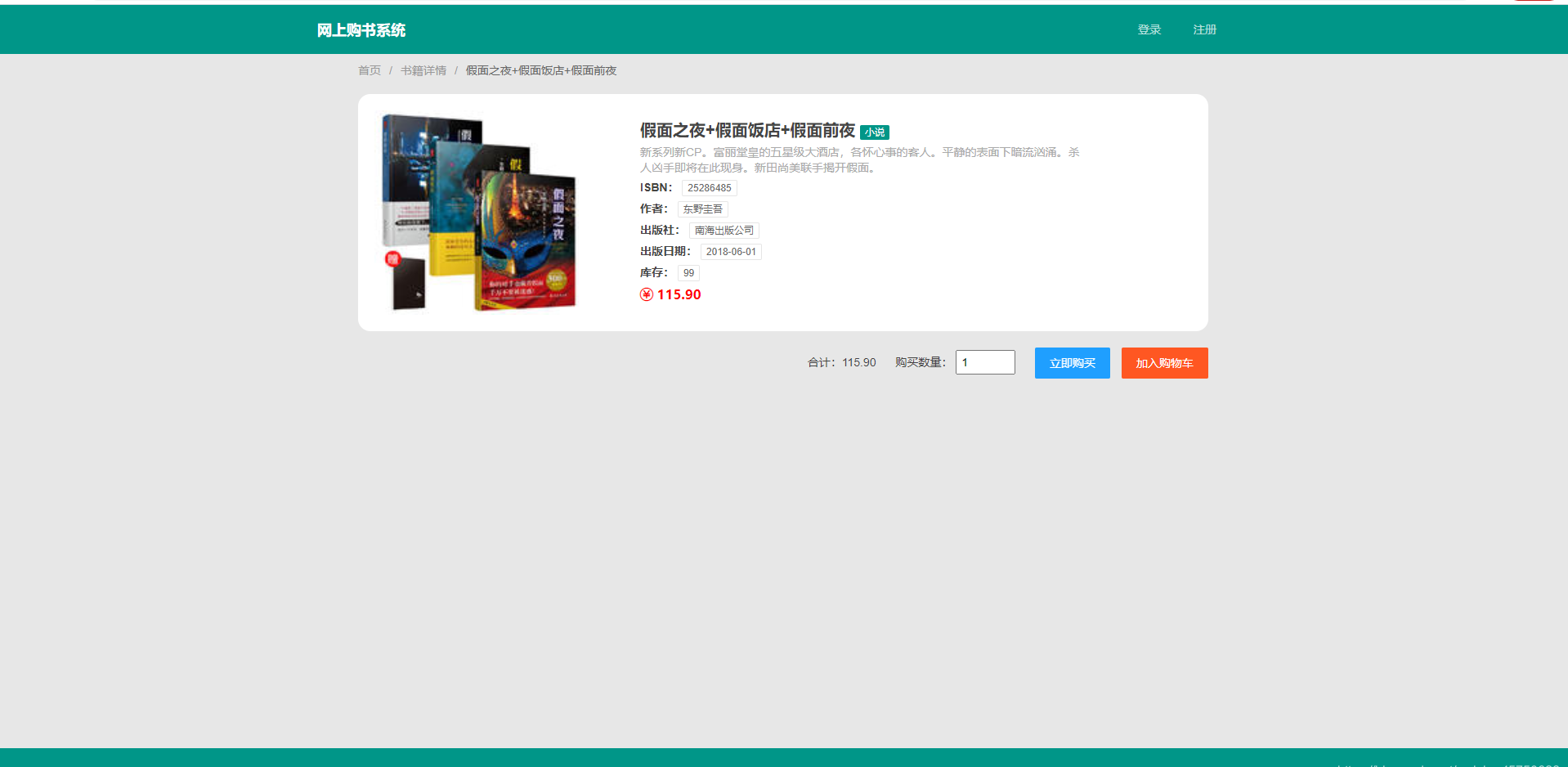Screen dimensions: 1568x767
Task: Select the purchase quantity input box
Action: (984, 362)
